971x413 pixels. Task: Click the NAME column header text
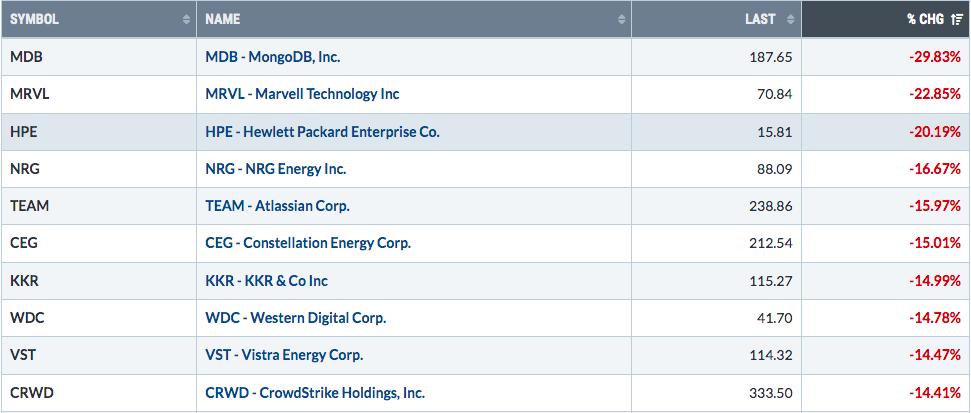click(x=222, y=19)
